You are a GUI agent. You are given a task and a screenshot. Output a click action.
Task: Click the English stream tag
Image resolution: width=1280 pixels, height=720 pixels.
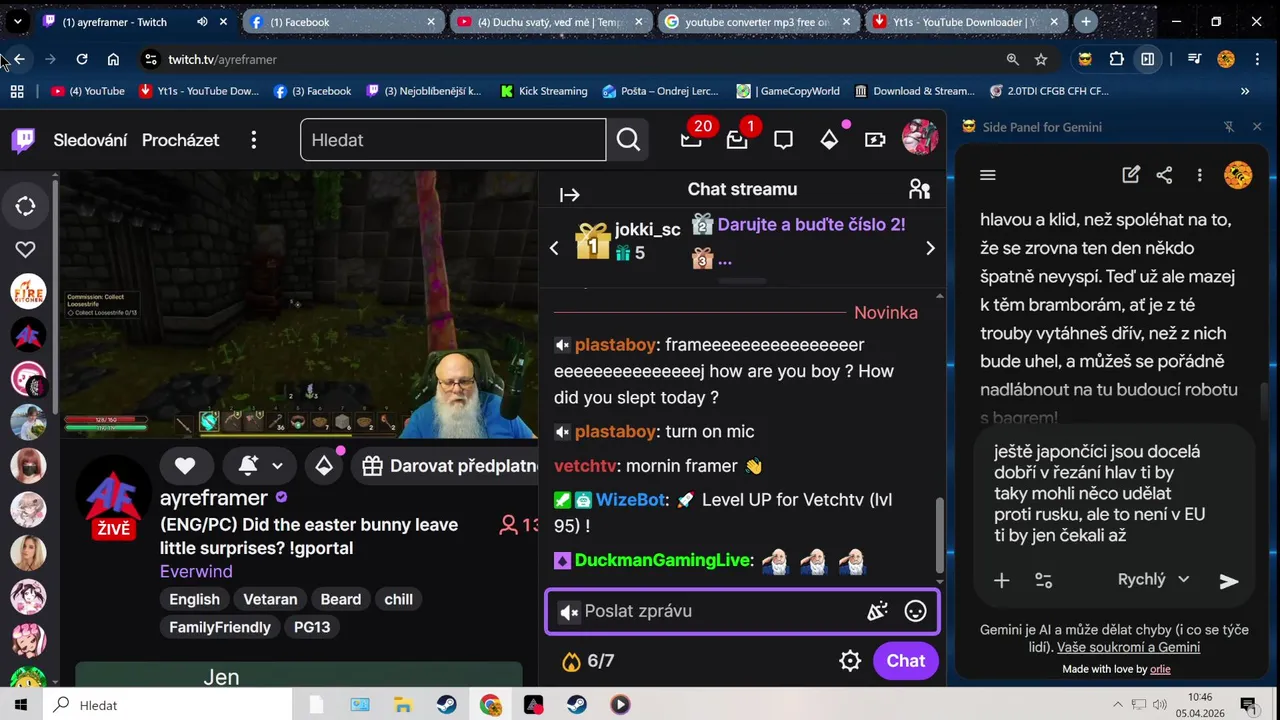[x=194, y=599]
